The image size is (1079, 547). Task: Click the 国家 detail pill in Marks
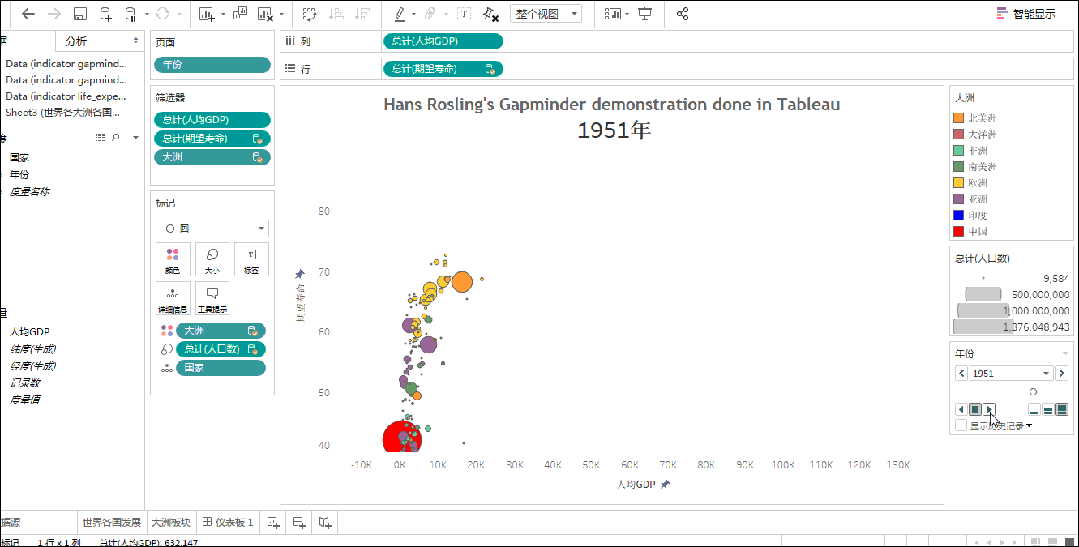[220, 368]
